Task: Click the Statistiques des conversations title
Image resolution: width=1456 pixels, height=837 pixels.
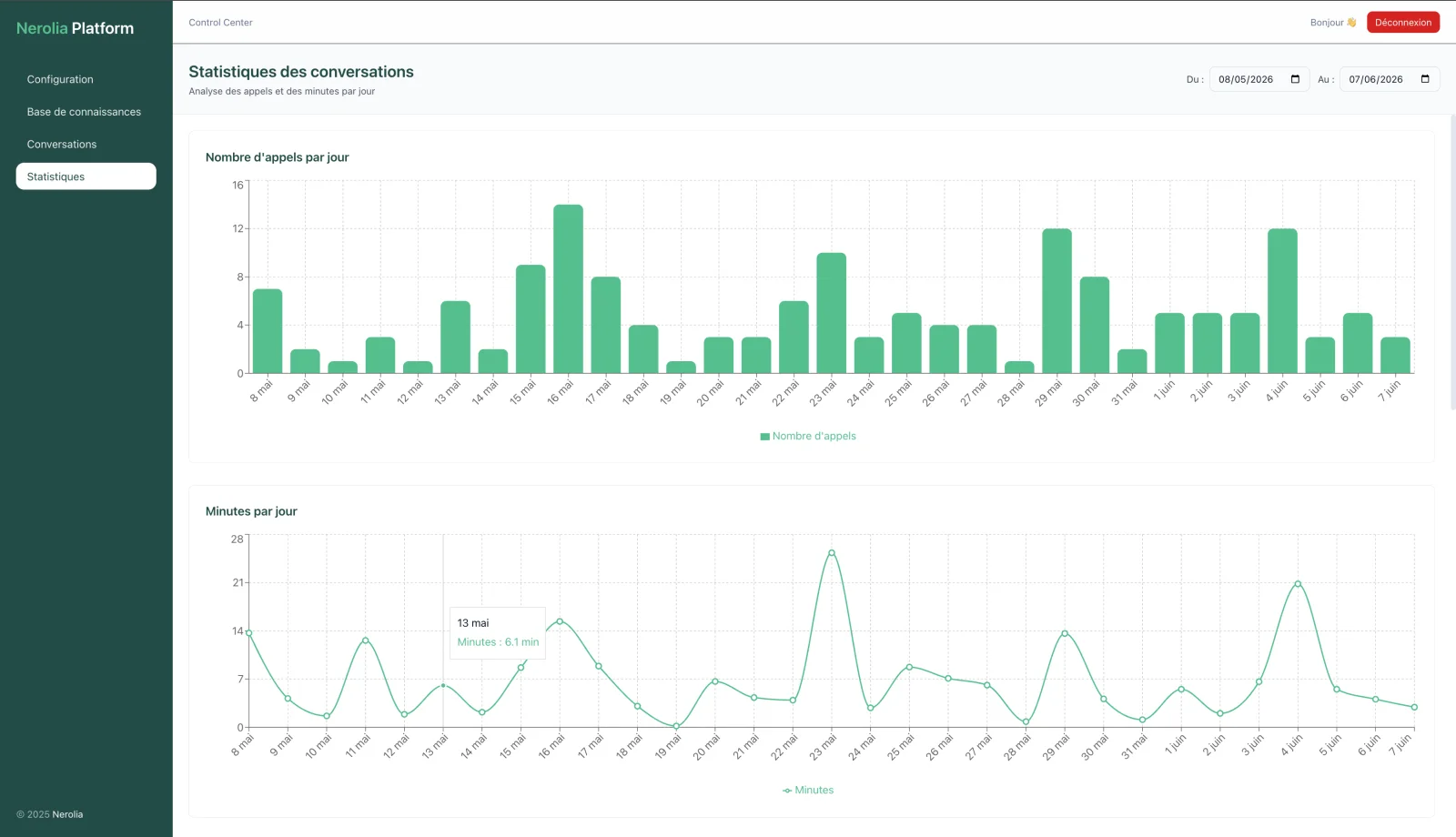Action: [x=301, y=72]
